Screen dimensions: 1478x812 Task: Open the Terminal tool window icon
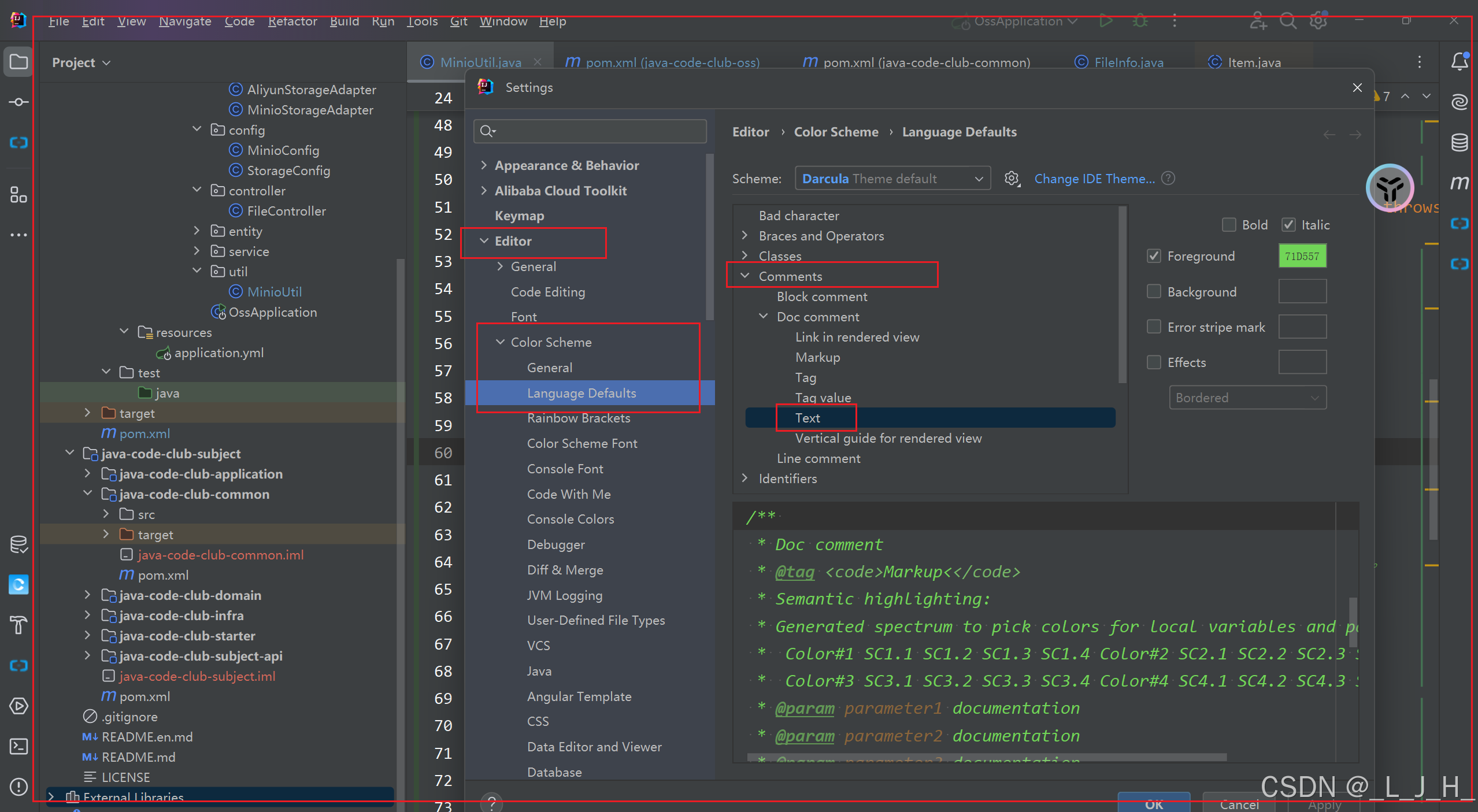tap(18, 746)
